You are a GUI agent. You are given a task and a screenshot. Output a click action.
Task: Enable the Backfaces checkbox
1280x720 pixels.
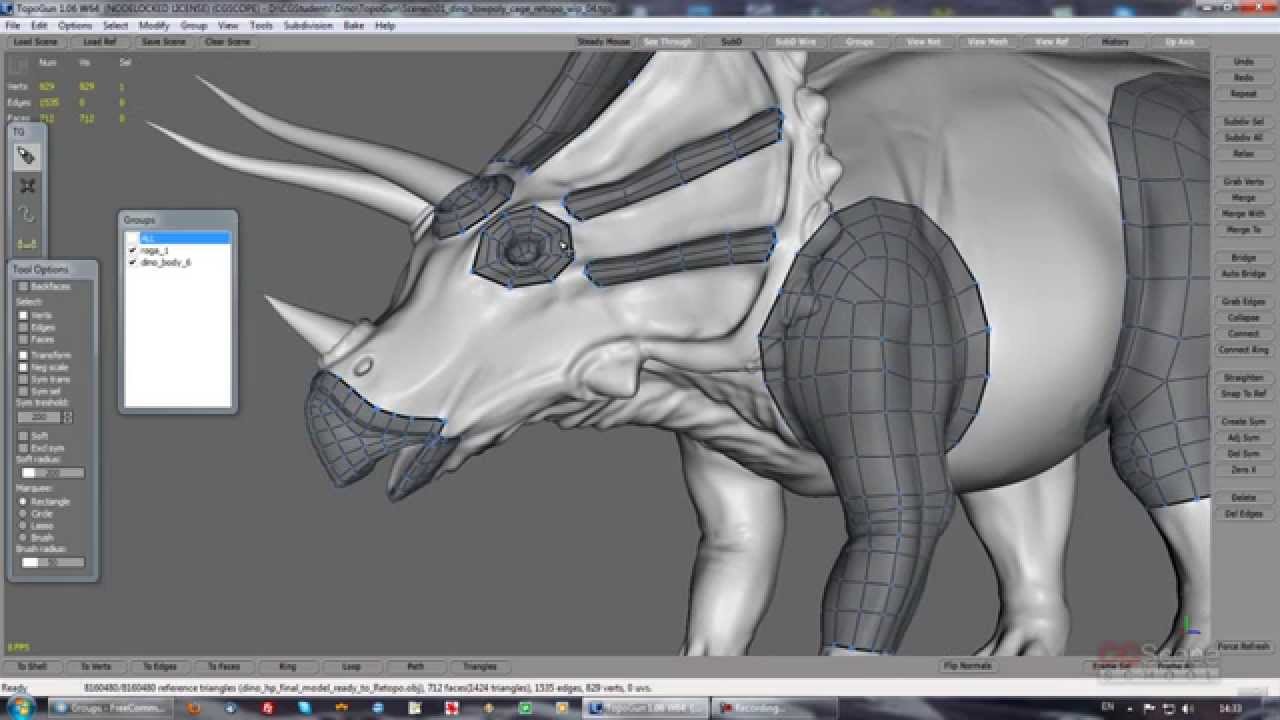point(24,287)
